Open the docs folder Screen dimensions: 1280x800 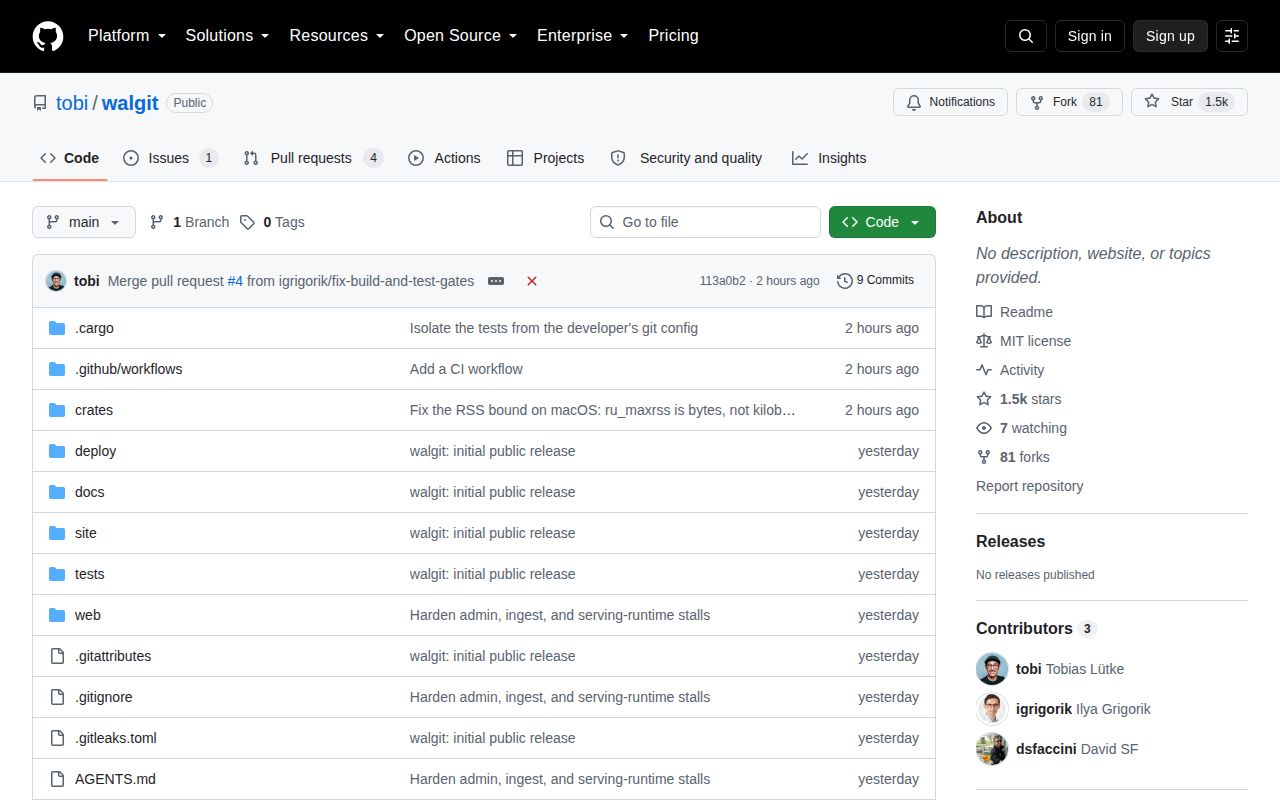90,492
